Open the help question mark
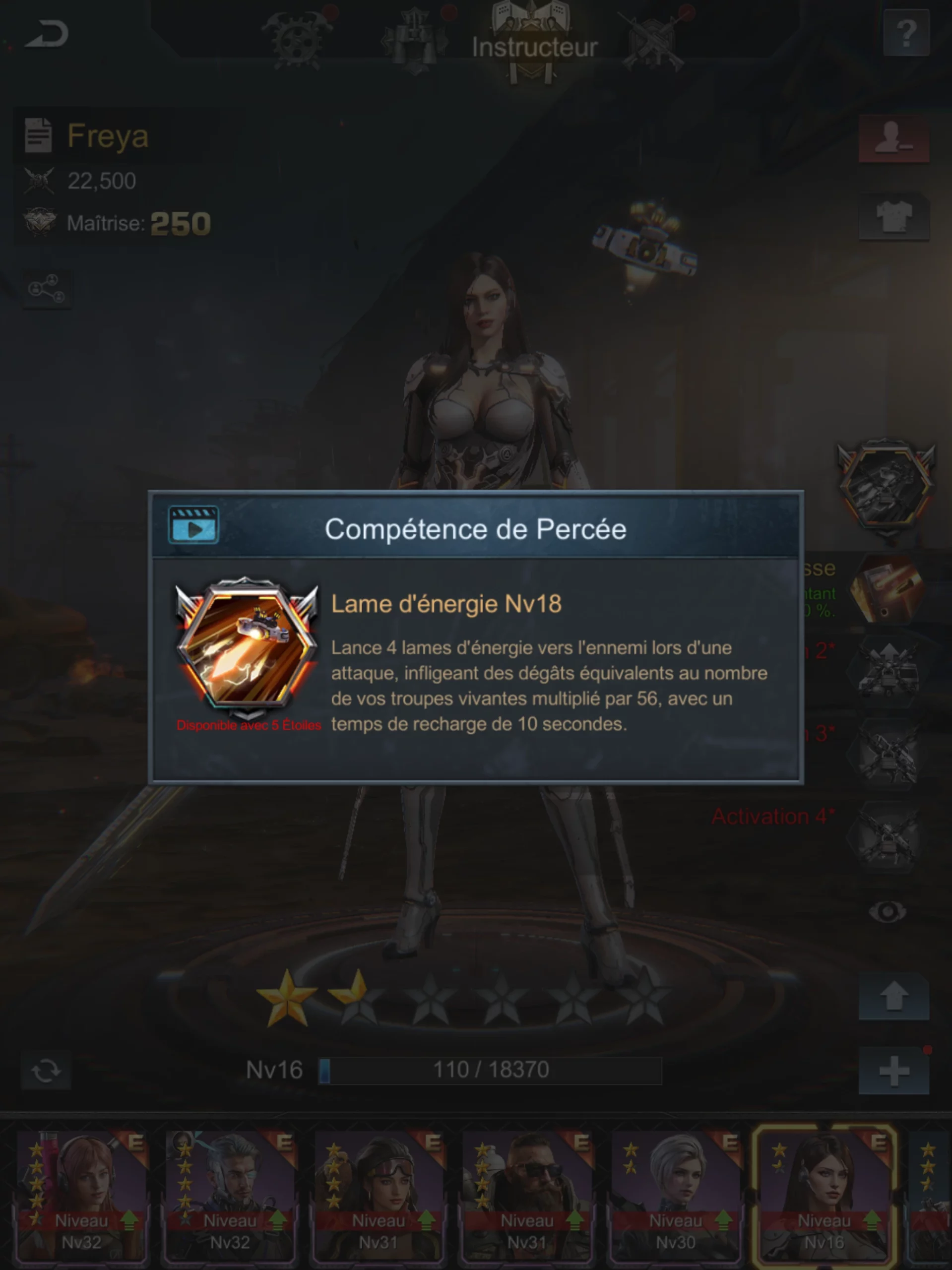Viewport: 952px width, 1270px height. pyautogui.click(x=905, y=33)
